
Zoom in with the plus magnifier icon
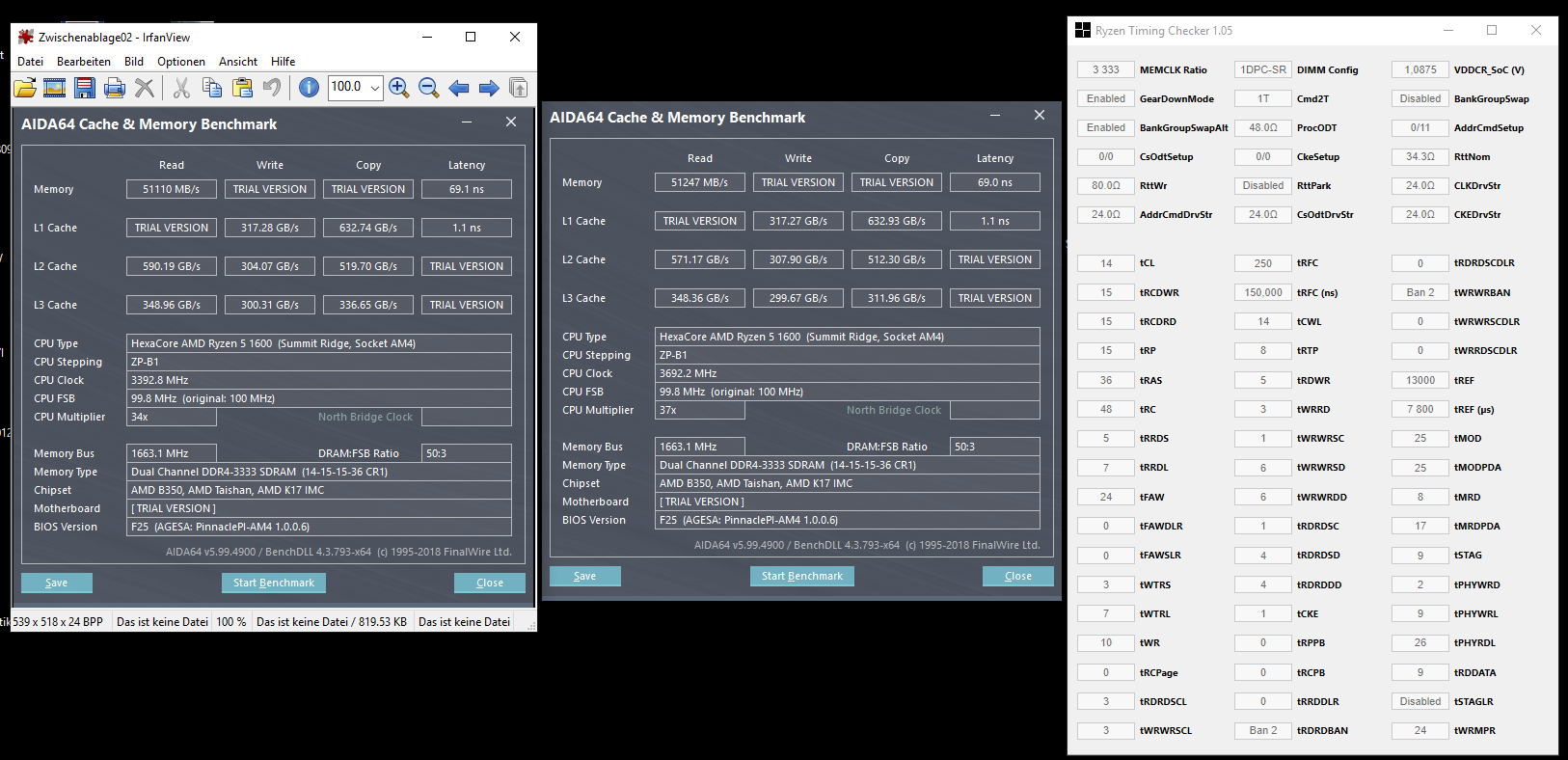[x=399, y=88]
